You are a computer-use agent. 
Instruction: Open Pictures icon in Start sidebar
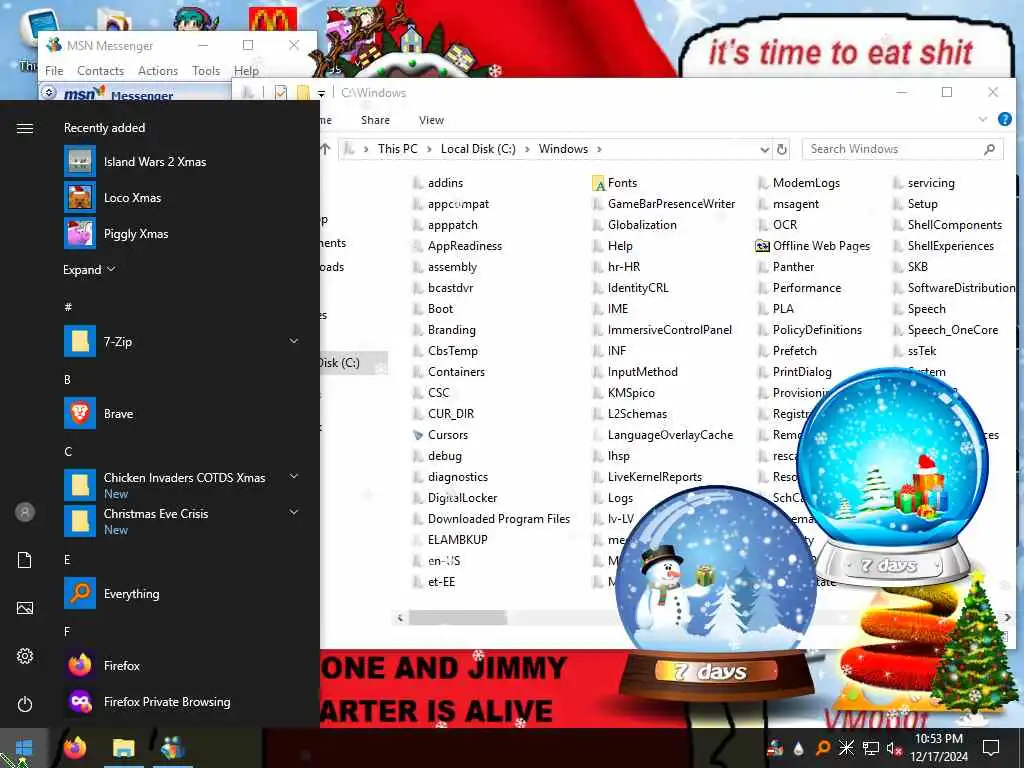coord(25,608)
